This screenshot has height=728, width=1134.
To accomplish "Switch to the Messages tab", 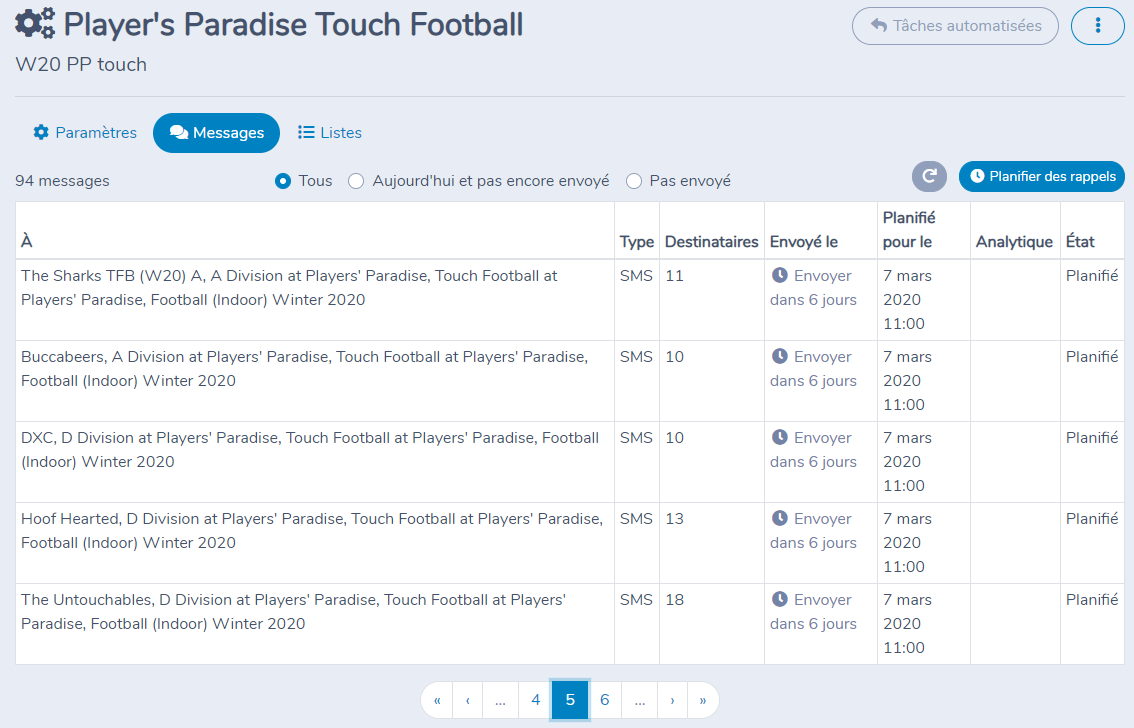I will click(x=216, y=133).
